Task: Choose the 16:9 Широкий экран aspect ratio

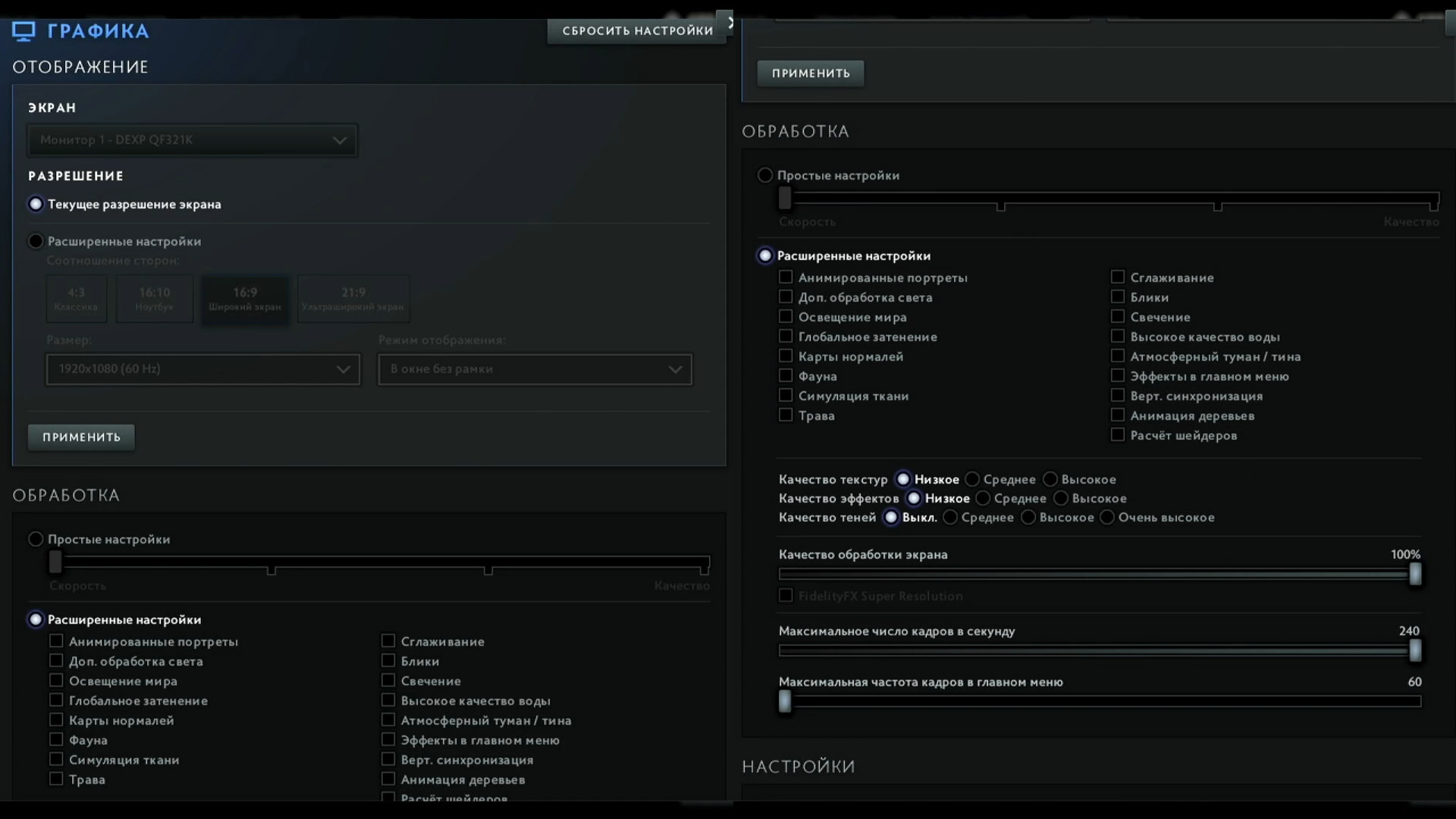Action: click(245, 299)
